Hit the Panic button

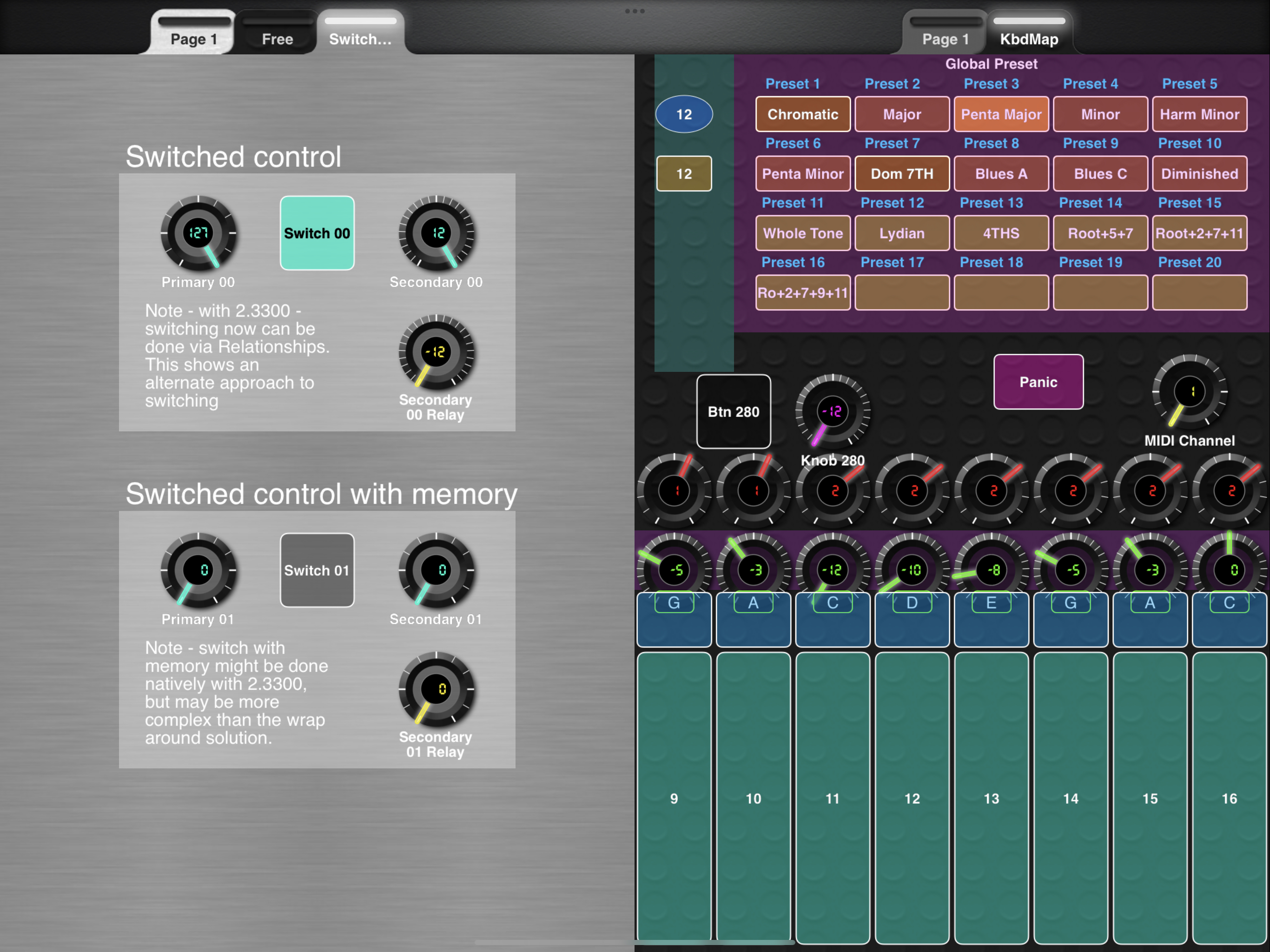[1038, 382]
